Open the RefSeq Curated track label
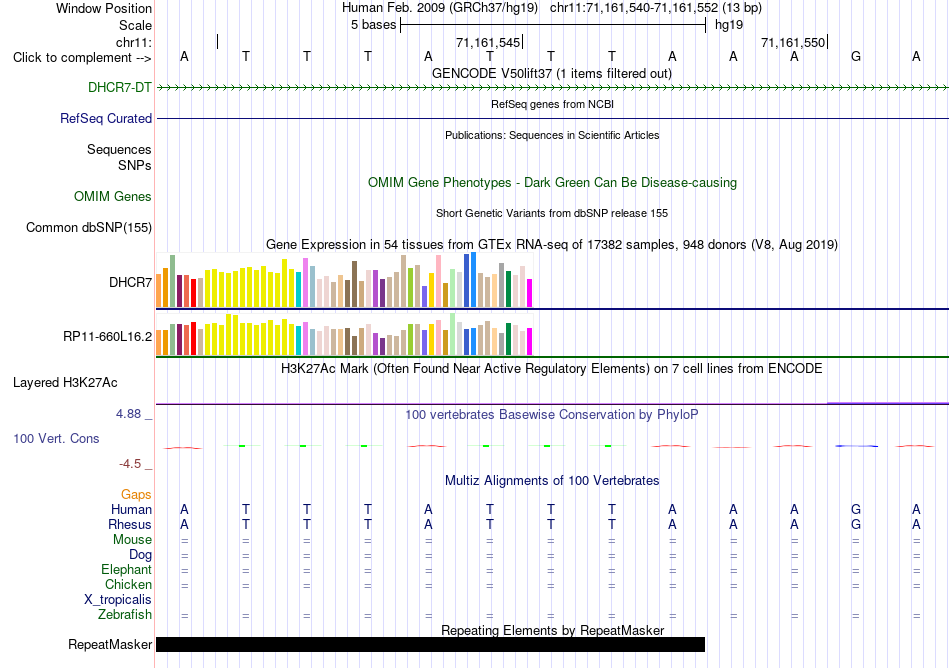Screen dimensions: 950x668 (105, 119)
